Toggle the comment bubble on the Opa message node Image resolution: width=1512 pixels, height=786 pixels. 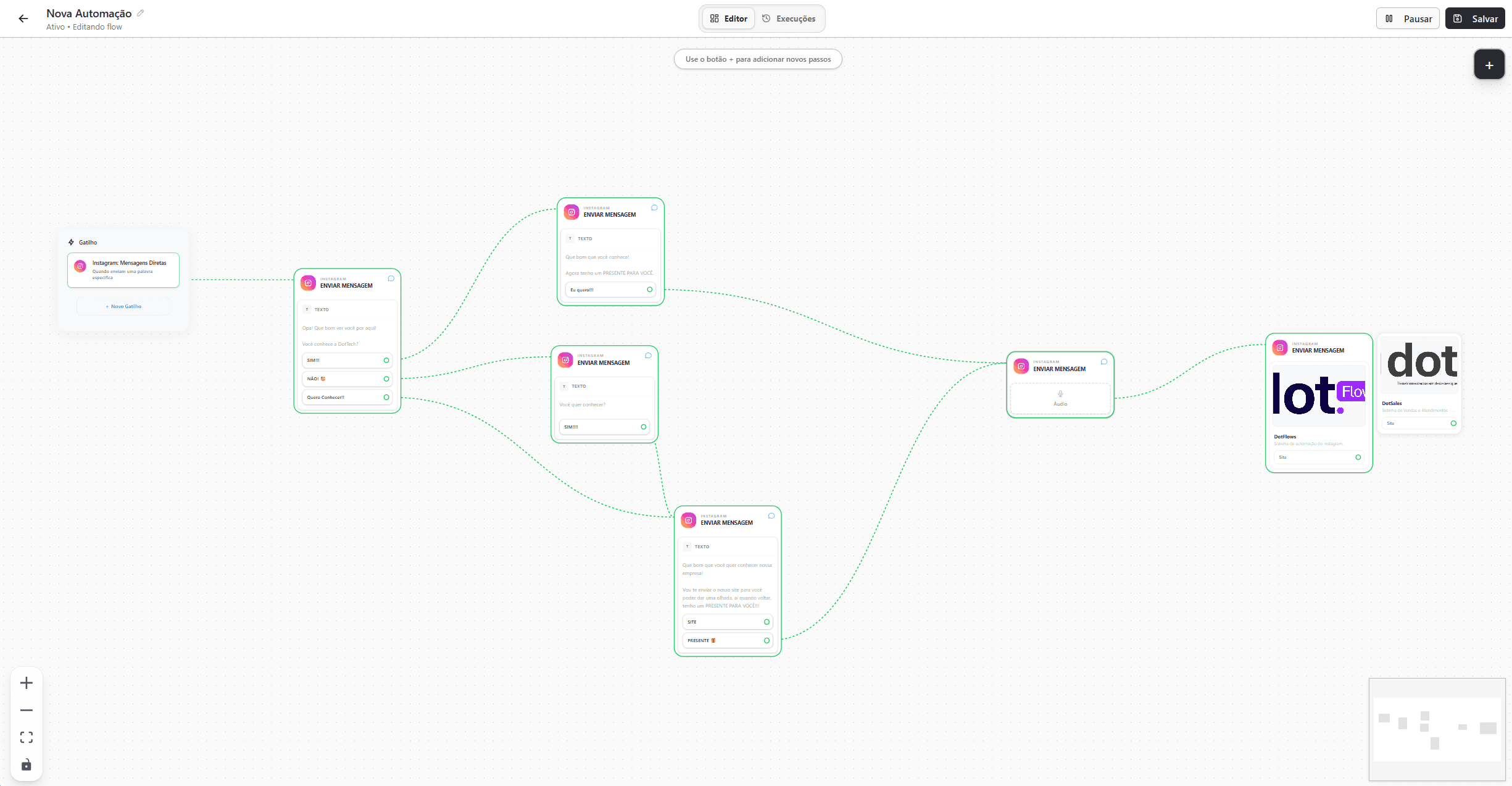(391, 278)
